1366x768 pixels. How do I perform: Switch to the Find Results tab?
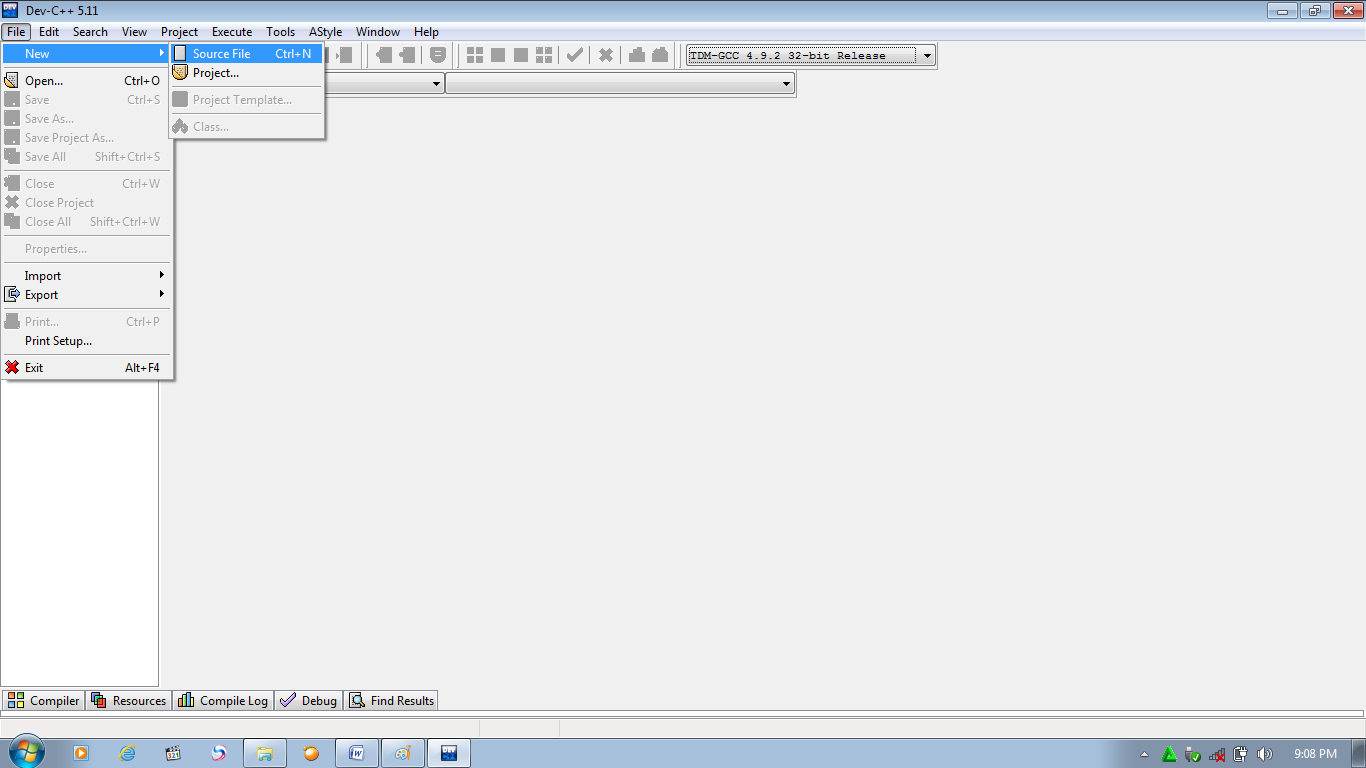tap(391, 700)
